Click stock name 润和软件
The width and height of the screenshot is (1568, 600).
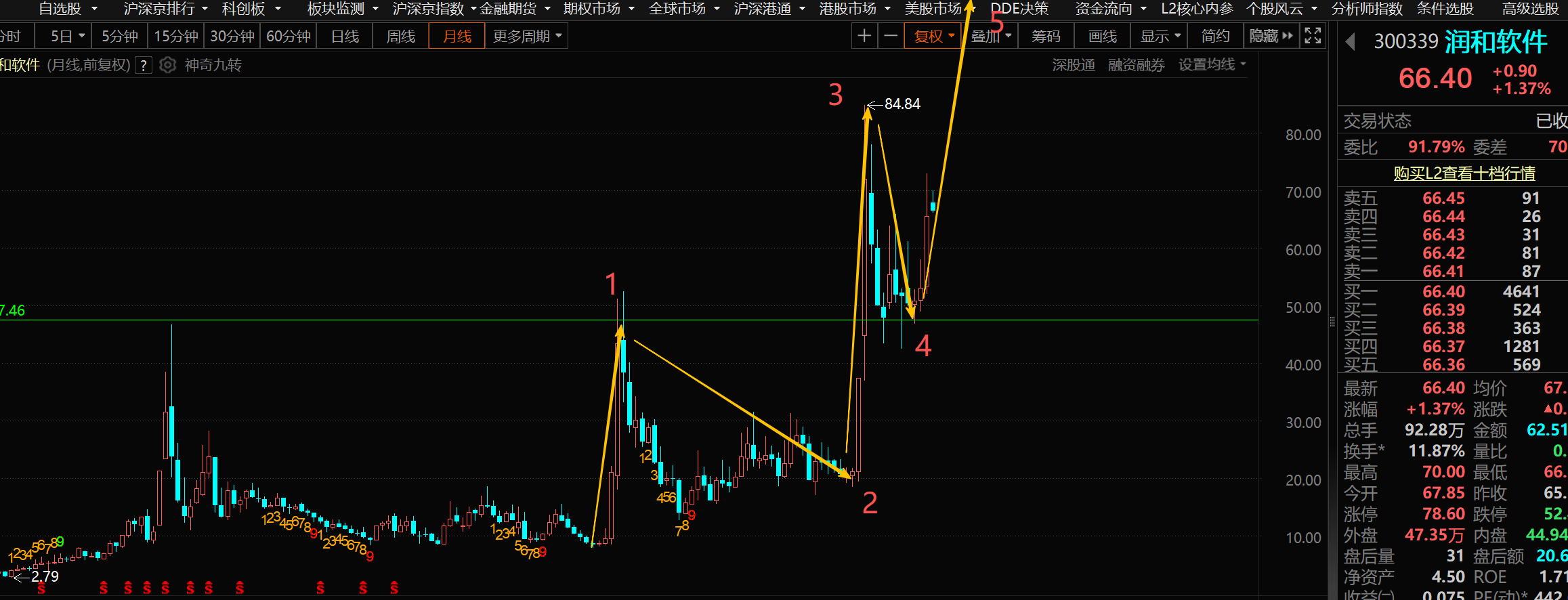tap(1496, 42)
